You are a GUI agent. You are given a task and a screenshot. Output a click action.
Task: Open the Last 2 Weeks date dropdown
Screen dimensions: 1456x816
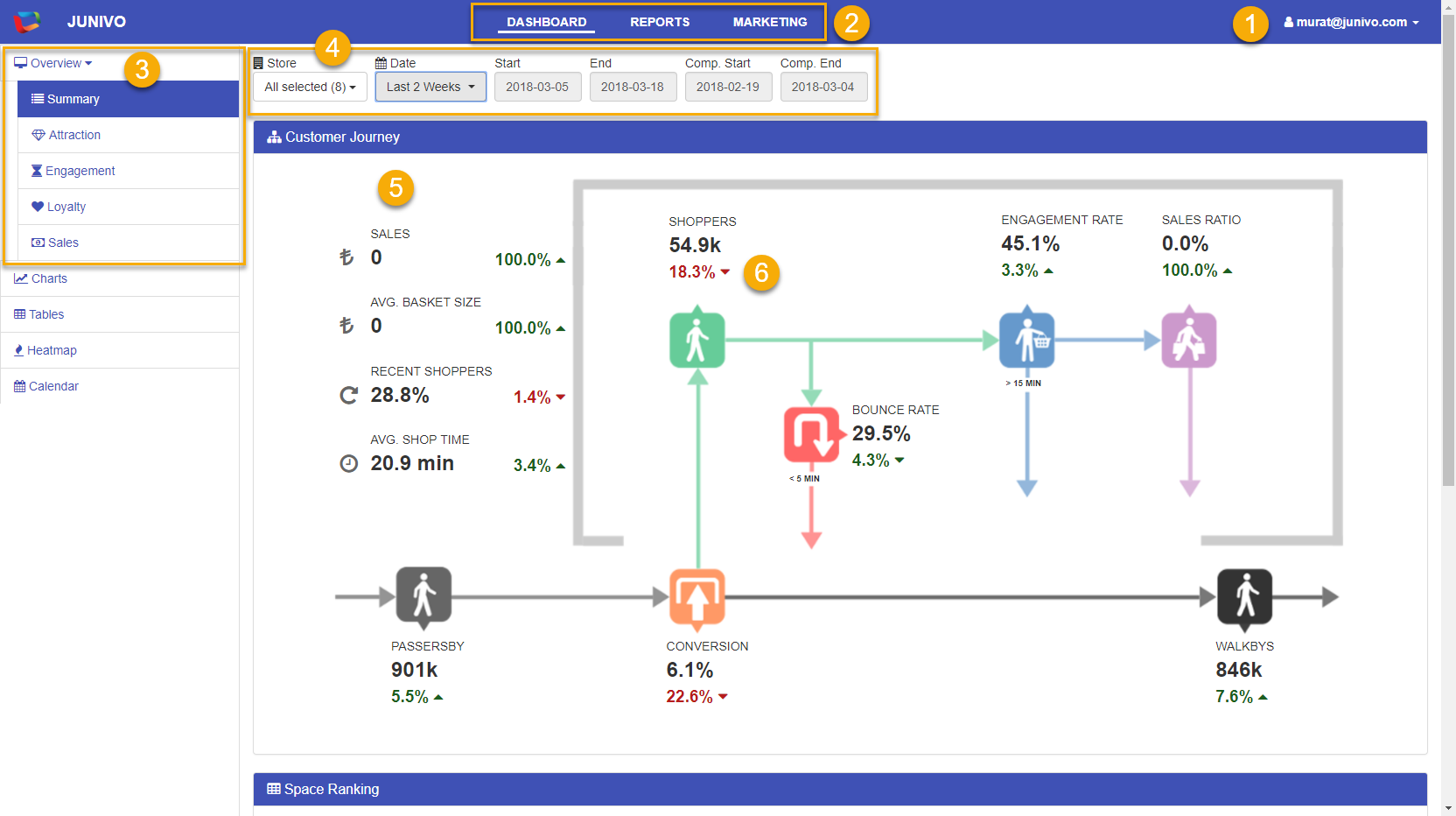[x=430, y=87]
